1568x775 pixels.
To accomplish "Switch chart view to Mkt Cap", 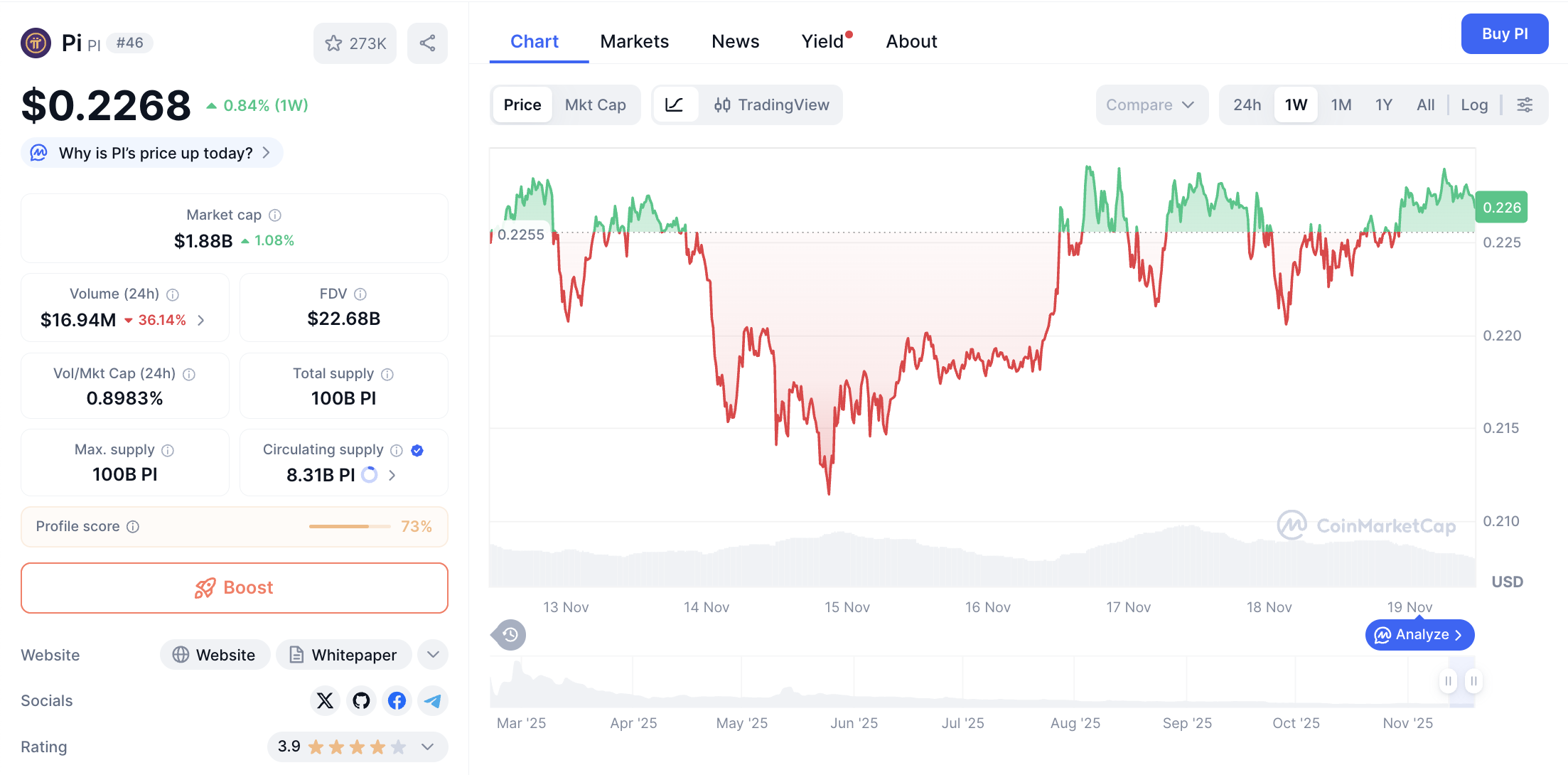I will 596,105.
